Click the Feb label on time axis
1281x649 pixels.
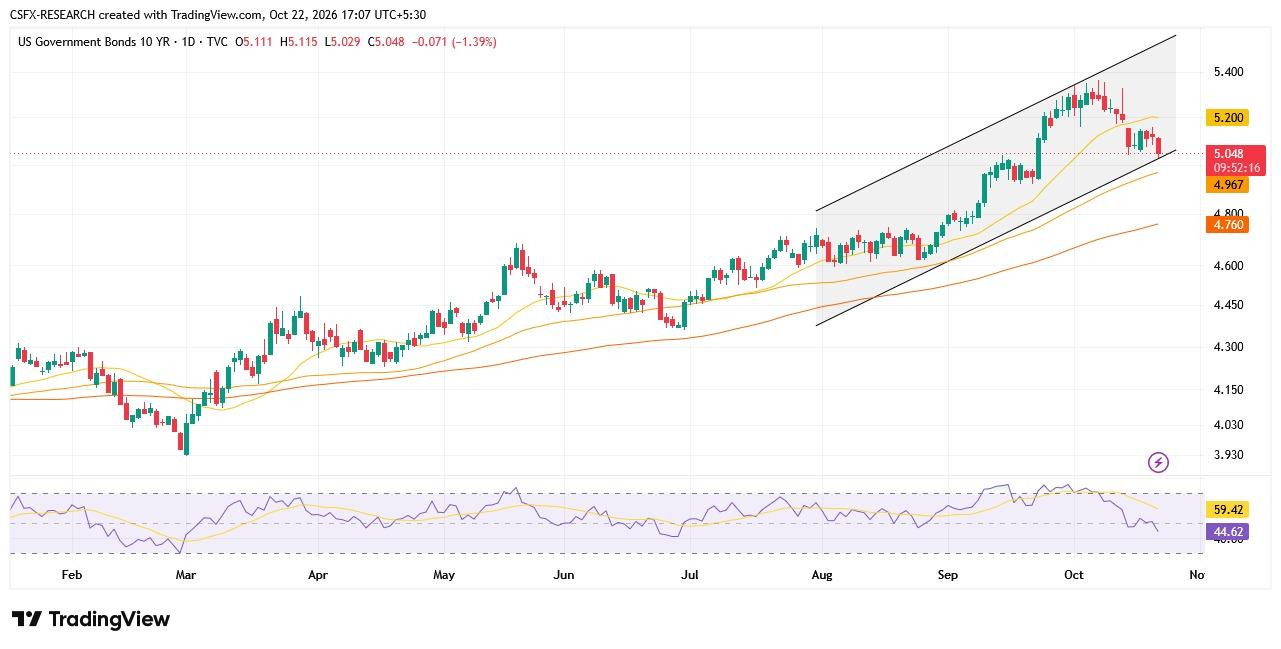click(71, 575)
